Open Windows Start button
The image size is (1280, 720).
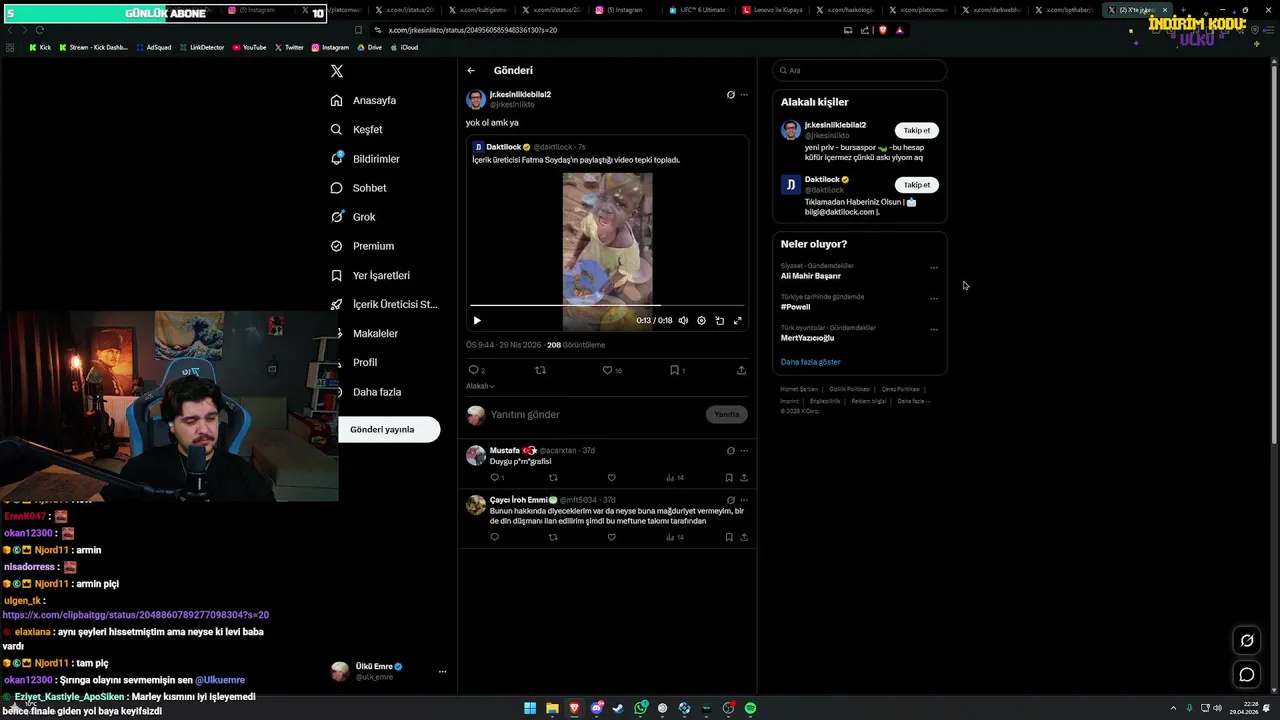(530, 708)
